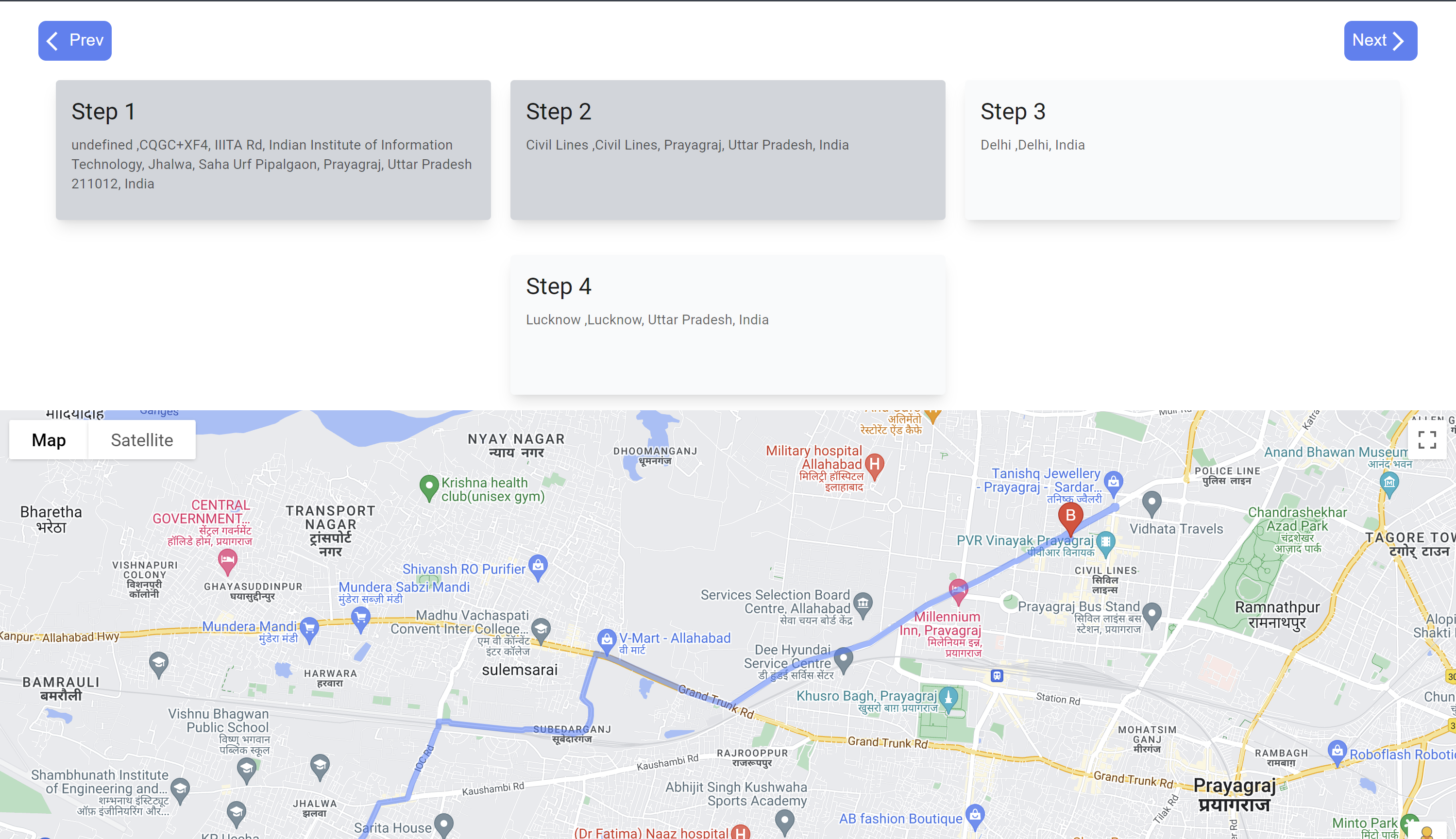
Task: Go back with Prev button
Action: click(75, 40)
